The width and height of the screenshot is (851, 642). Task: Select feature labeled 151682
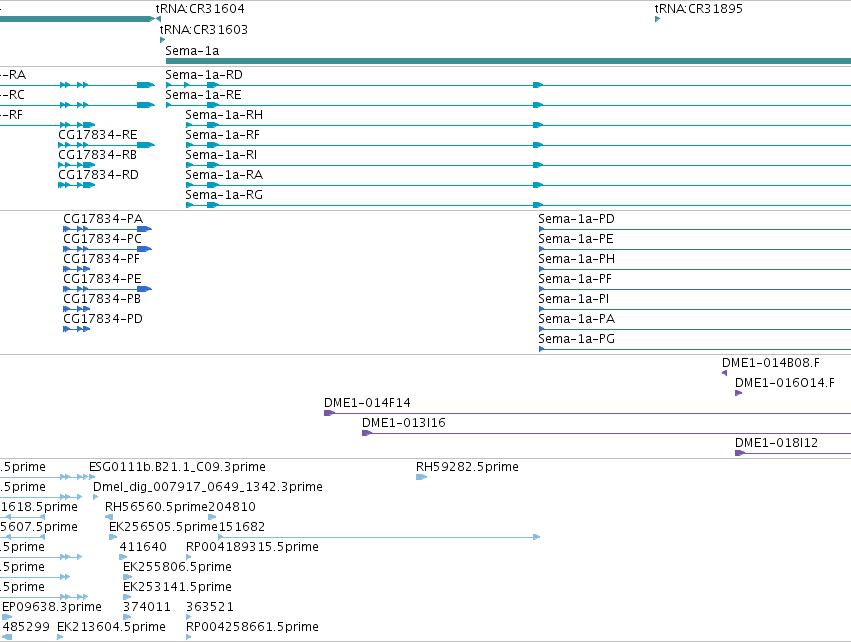242,527
